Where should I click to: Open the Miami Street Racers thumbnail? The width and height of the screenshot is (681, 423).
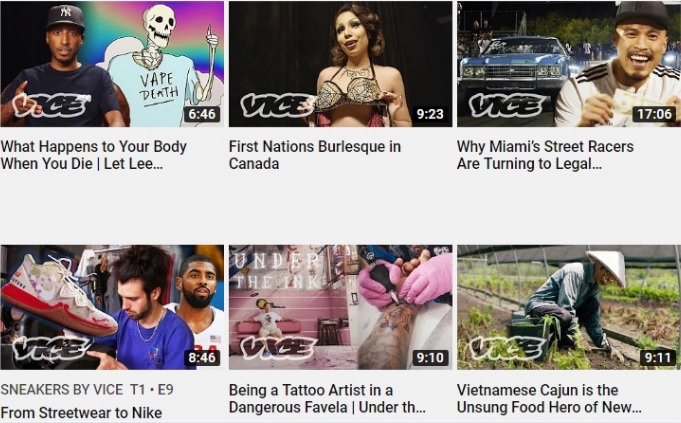tap(569, 64)
